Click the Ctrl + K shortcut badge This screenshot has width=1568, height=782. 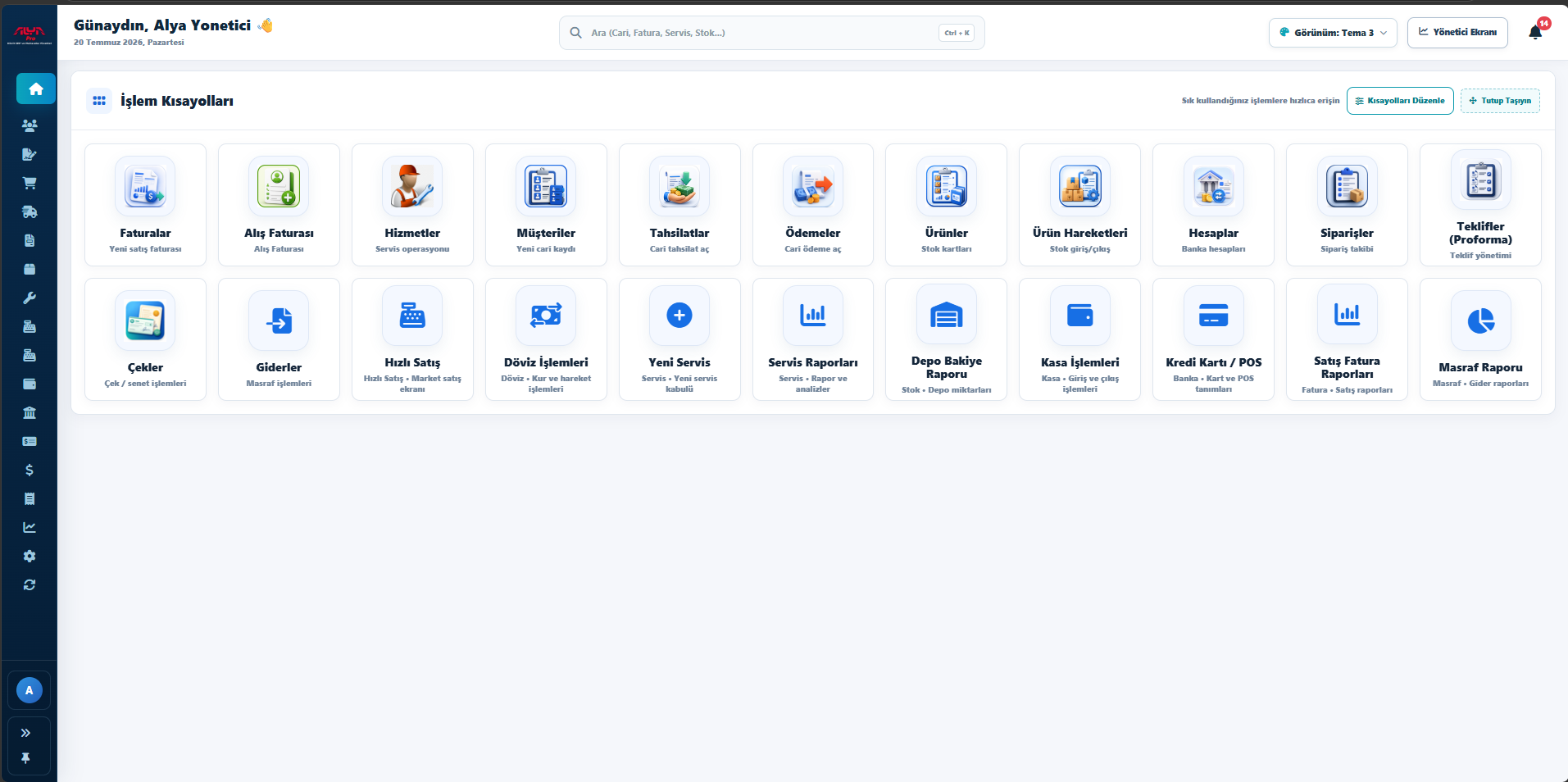pos(957,33)
